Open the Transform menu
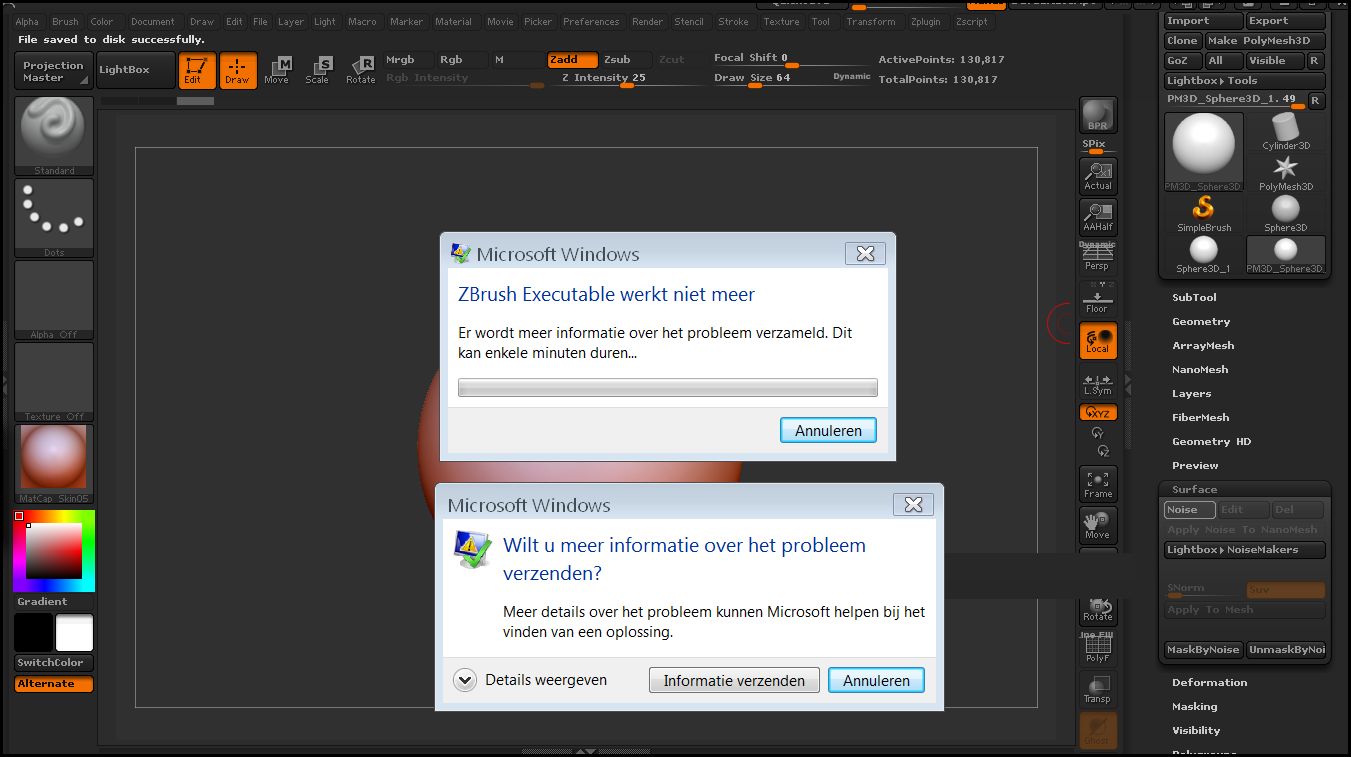This screenshot has height=757, width=1351. (871, 22)
